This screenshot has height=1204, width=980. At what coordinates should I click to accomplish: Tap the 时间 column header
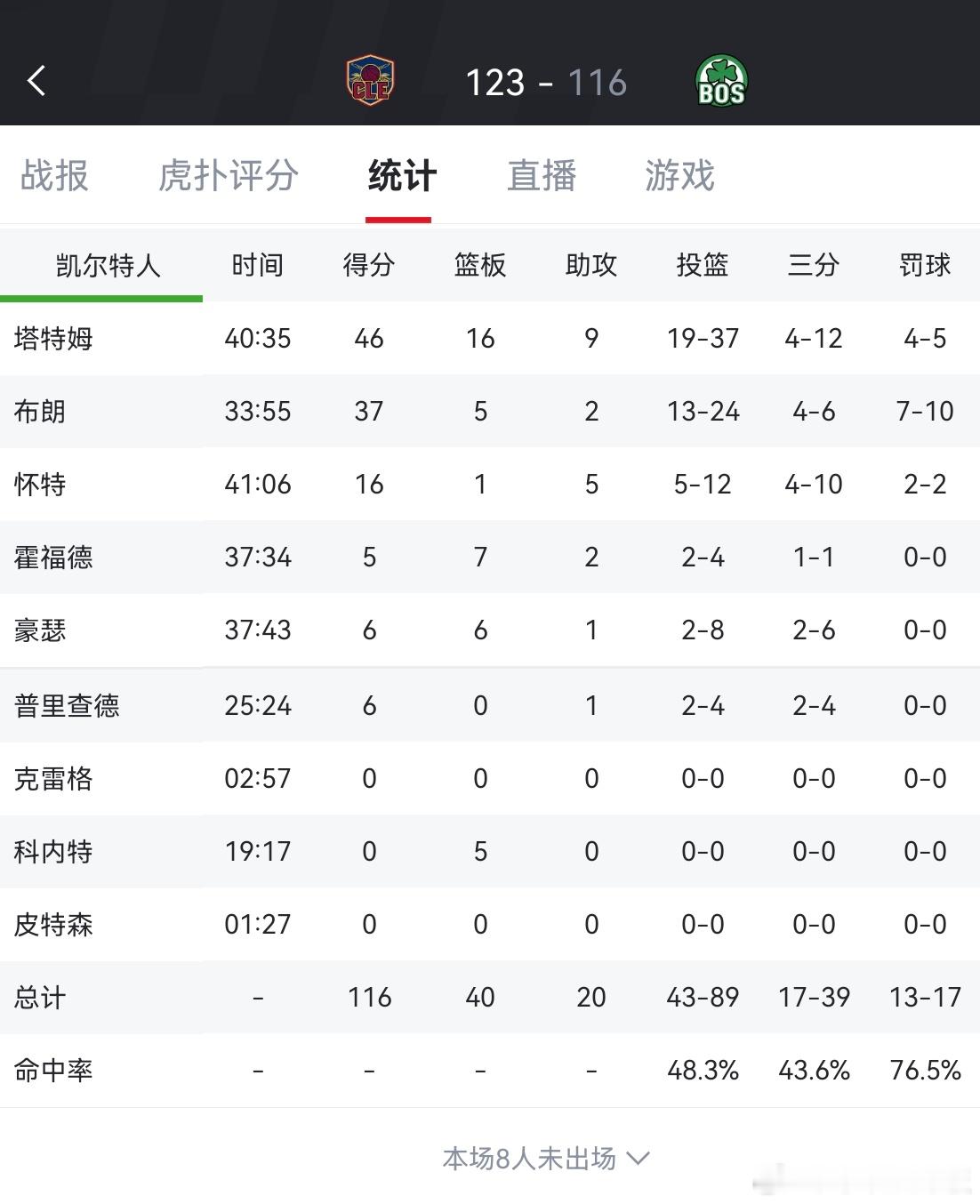[258, 265]
